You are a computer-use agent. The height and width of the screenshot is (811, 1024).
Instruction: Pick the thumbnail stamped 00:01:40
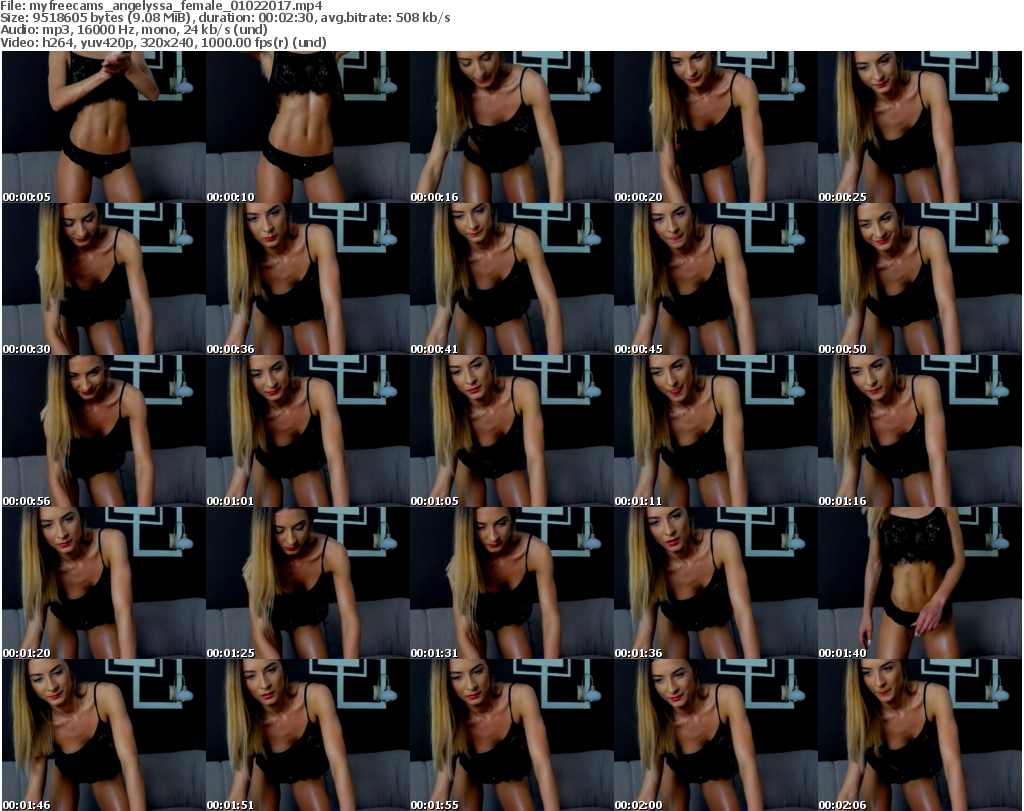click(x=920, y=583)
